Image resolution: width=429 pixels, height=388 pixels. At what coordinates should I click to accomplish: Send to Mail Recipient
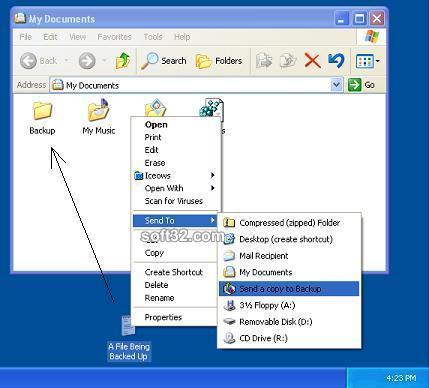[x=289, y=256]
